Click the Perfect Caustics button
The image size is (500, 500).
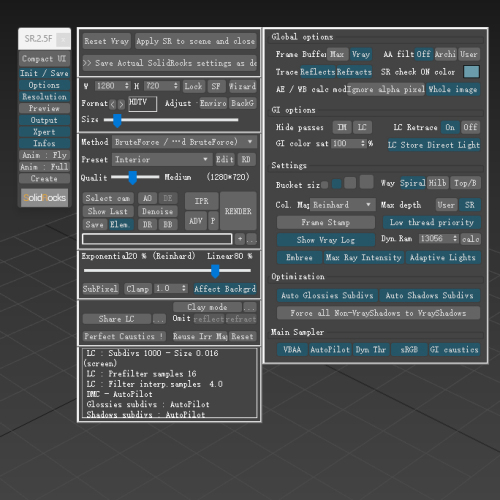click(124, 336)
